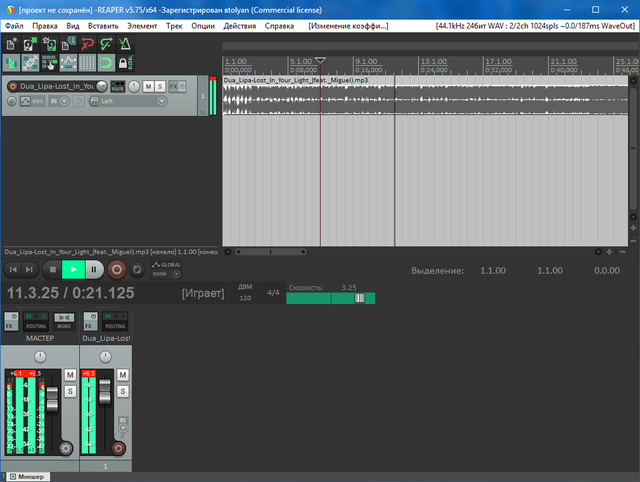
Task: Click the Undo icon in toolbar
Action: (x=86, y=43)
